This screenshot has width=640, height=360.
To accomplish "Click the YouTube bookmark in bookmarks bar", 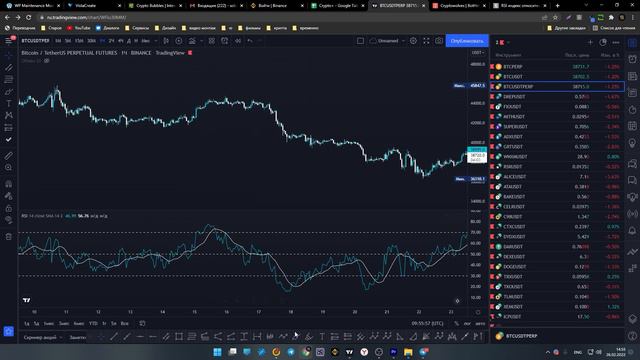I will click(x=78, y=28).
